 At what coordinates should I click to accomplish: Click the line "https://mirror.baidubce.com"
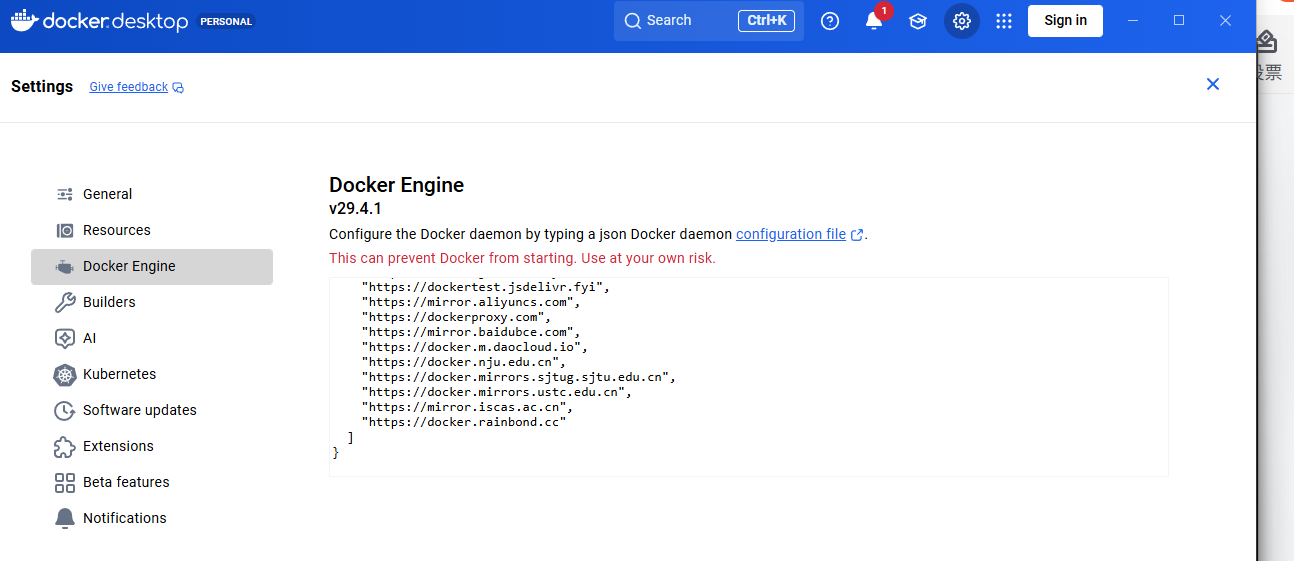pyautogui.click(x=470, y=332)
